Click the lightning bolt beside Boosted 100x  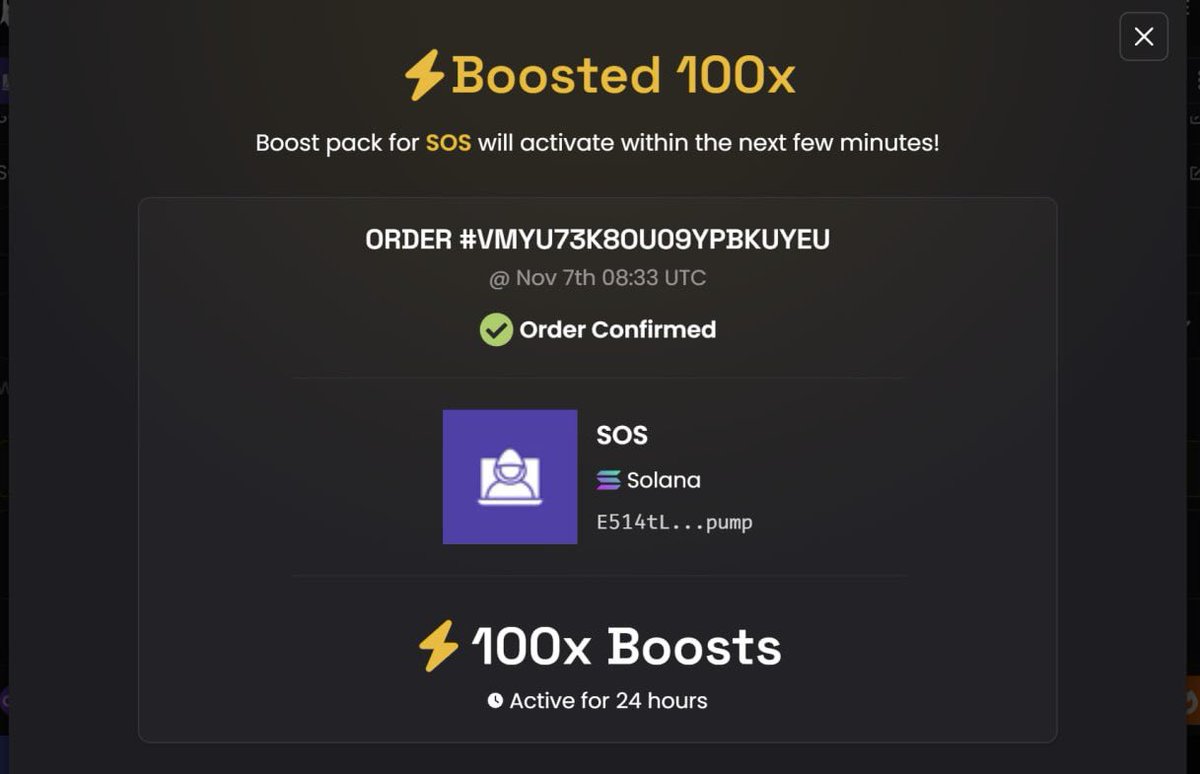point(424,76)
